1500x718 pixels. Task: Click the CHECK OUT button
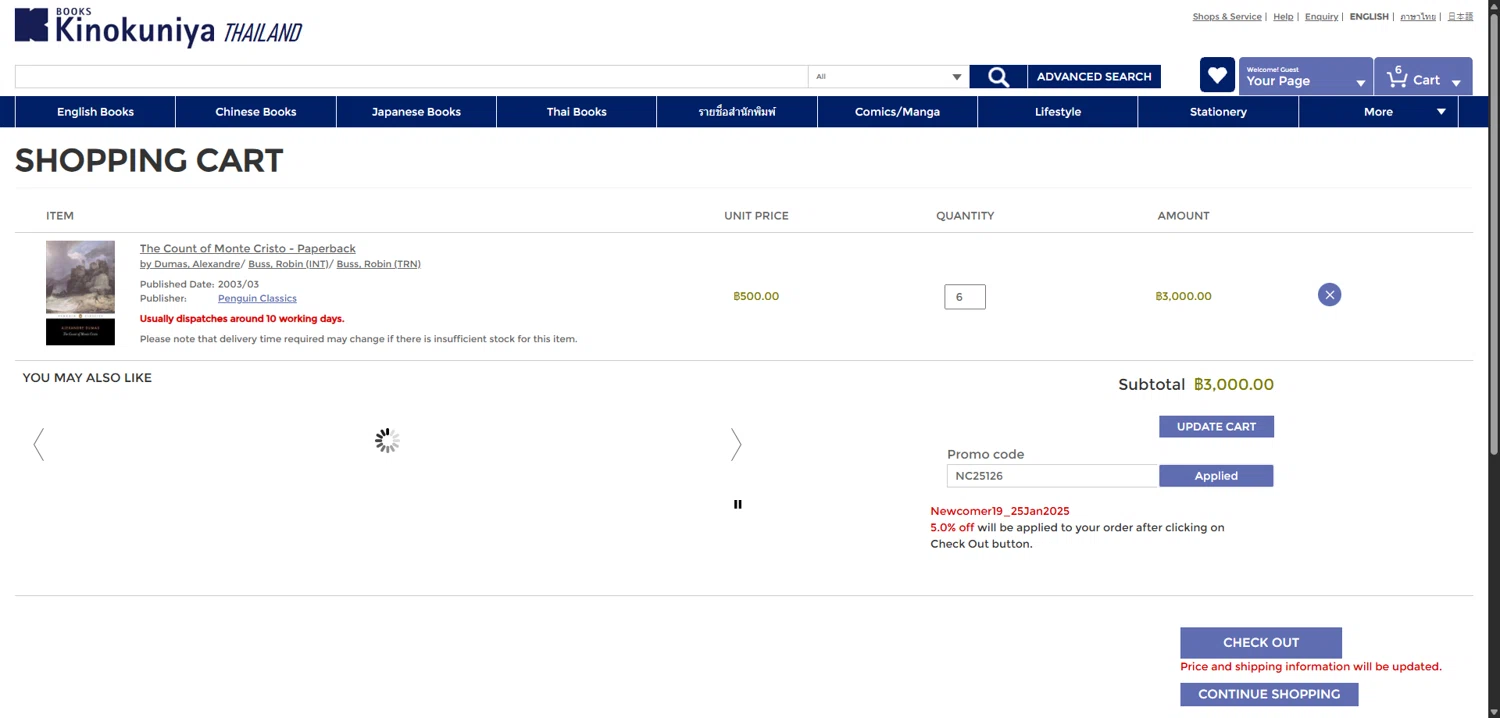[1261, 643]
